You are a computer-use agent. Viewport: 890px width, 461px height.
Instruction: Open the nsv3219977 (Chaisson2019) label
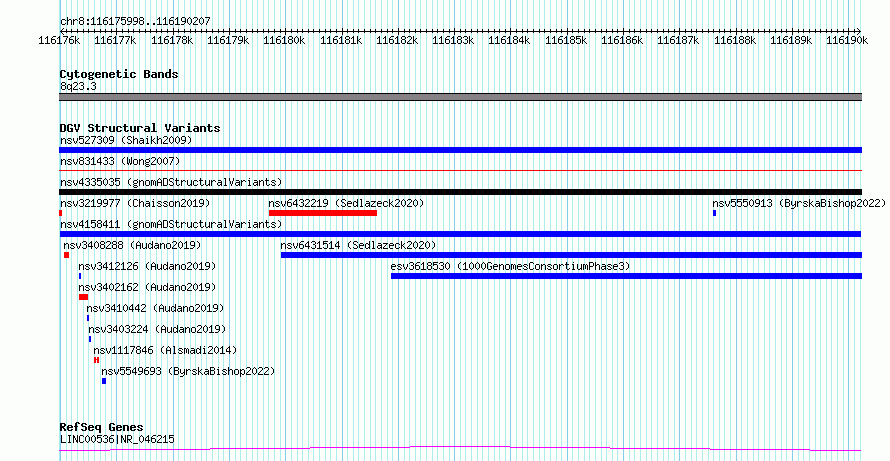tap(135, 203)
